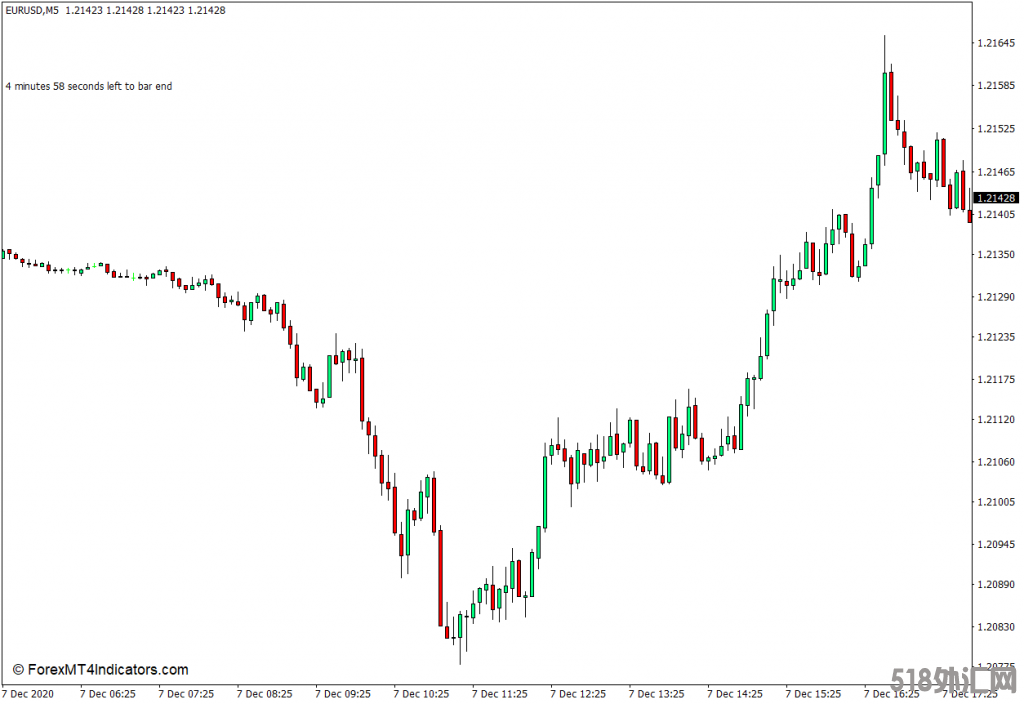Click the 1.21645 price axis label
Viewport: 1024px width, 704px height.
[997, 43]
